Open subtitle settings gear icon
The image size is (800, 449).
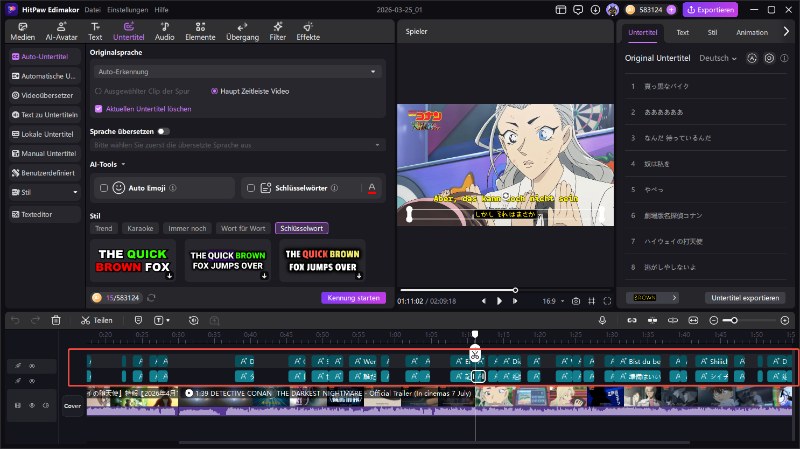pyautogui.click(x=769, y=58)
